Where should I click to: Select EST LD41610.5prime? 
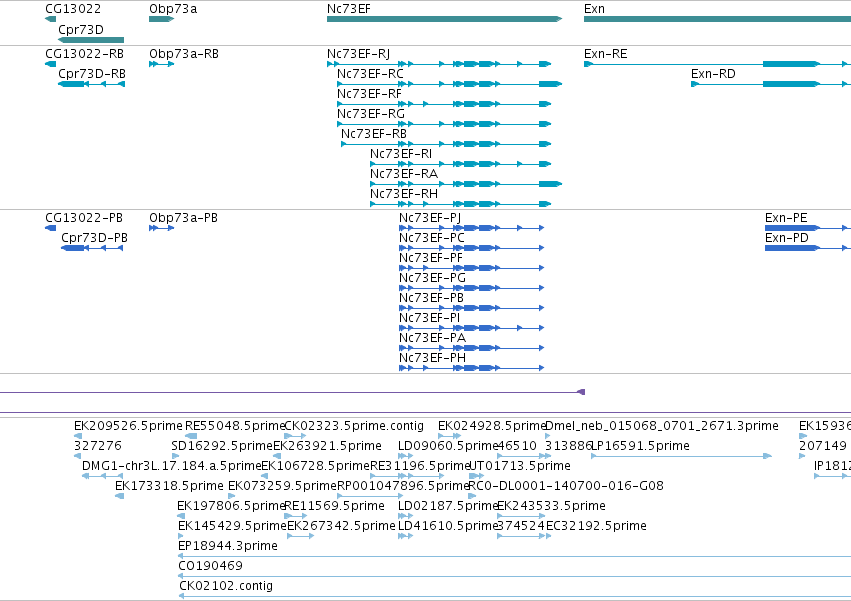click(x=405, y=536)
